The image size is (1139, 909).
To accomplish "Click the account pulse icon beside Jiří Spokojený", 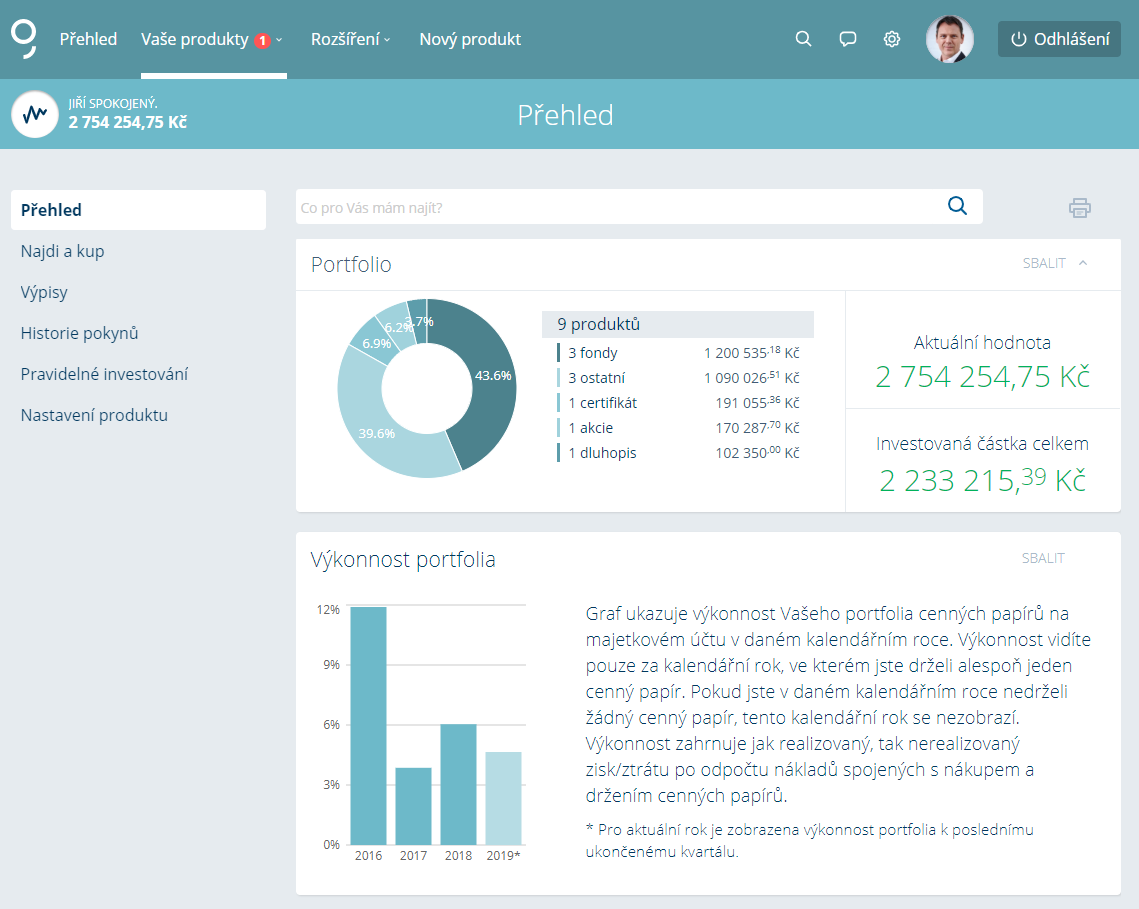I will (35, 114).
